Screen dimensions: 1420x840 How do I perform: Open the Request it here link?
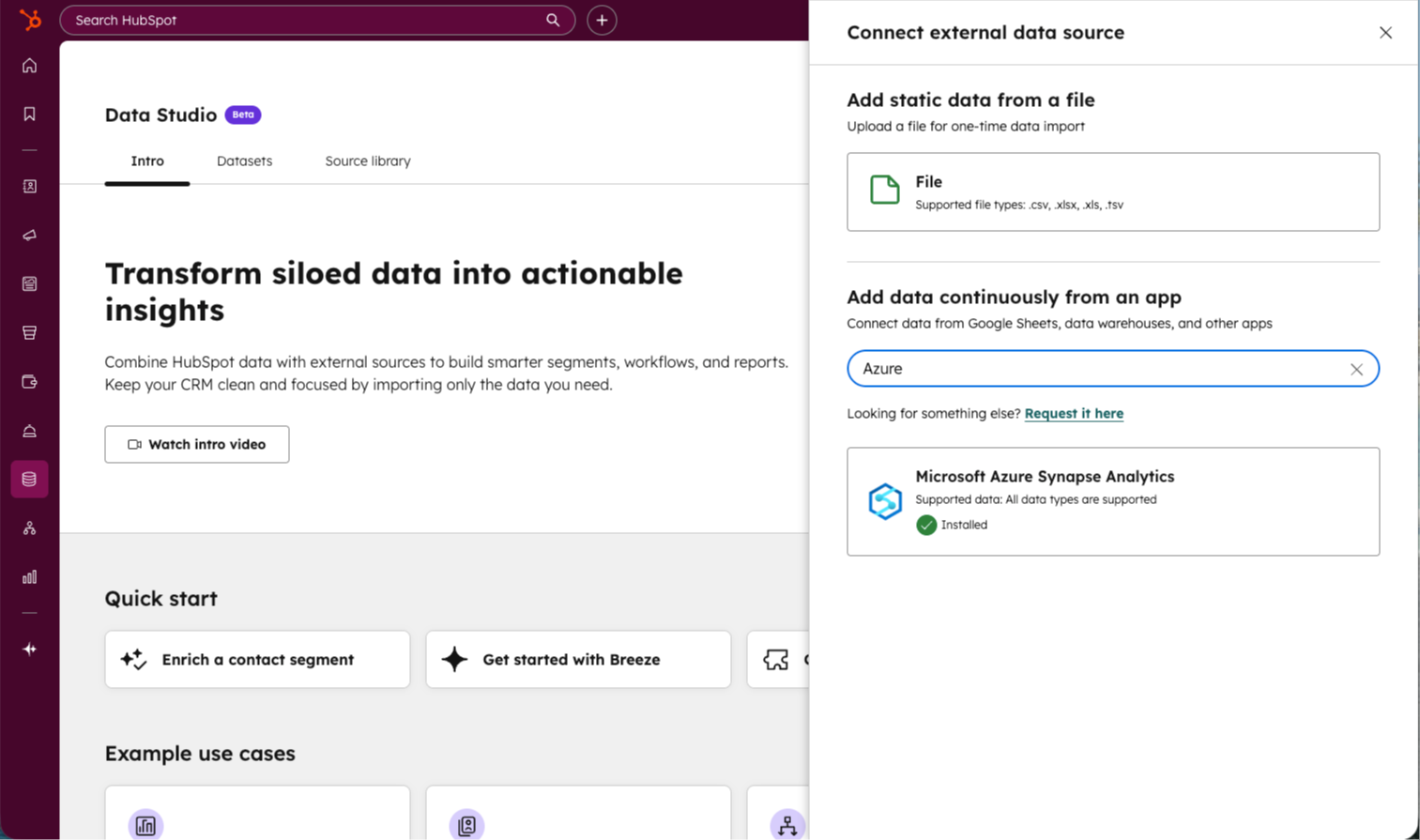click(x=1074, y=413)
